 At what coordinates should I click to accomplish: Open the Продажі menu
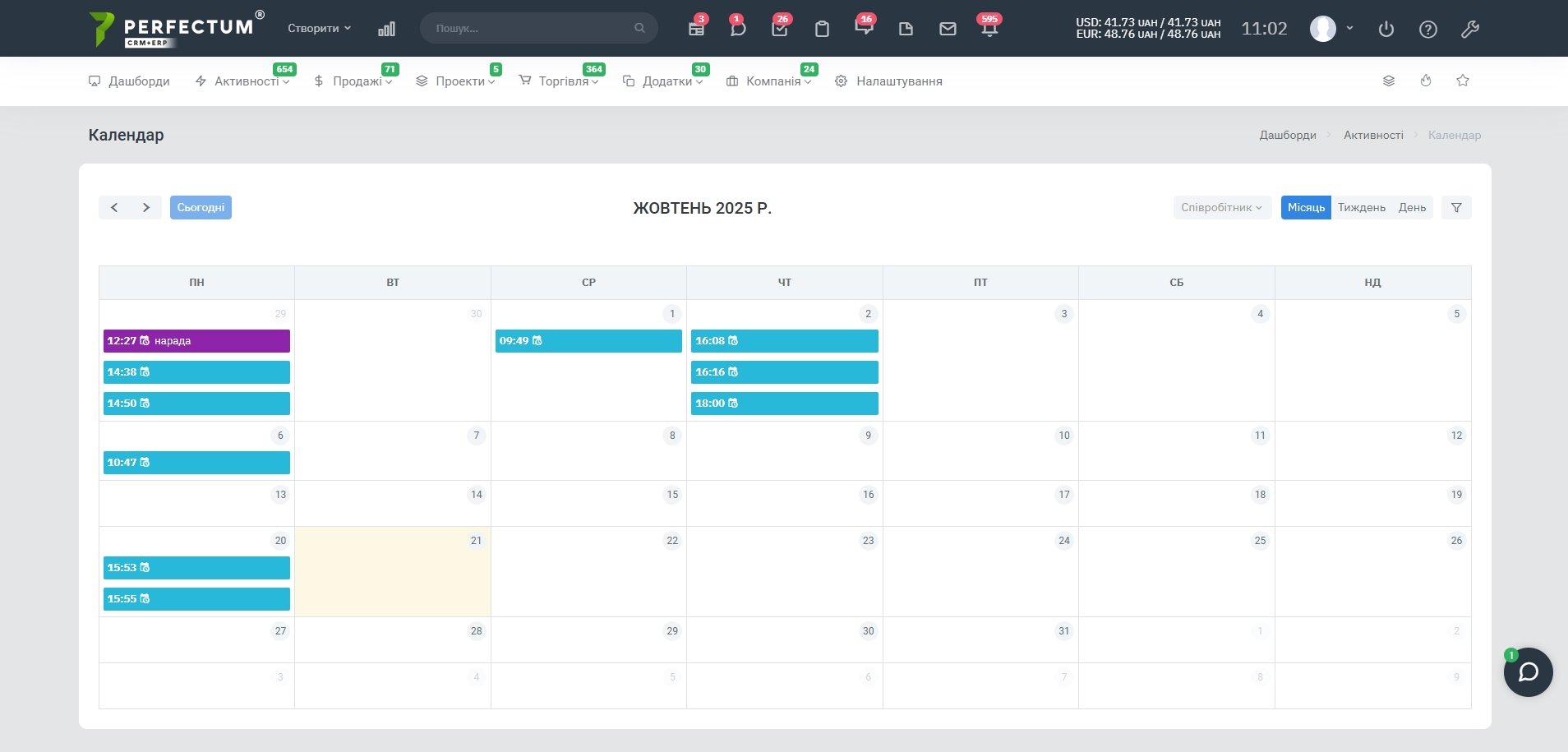tap(357, 81)
